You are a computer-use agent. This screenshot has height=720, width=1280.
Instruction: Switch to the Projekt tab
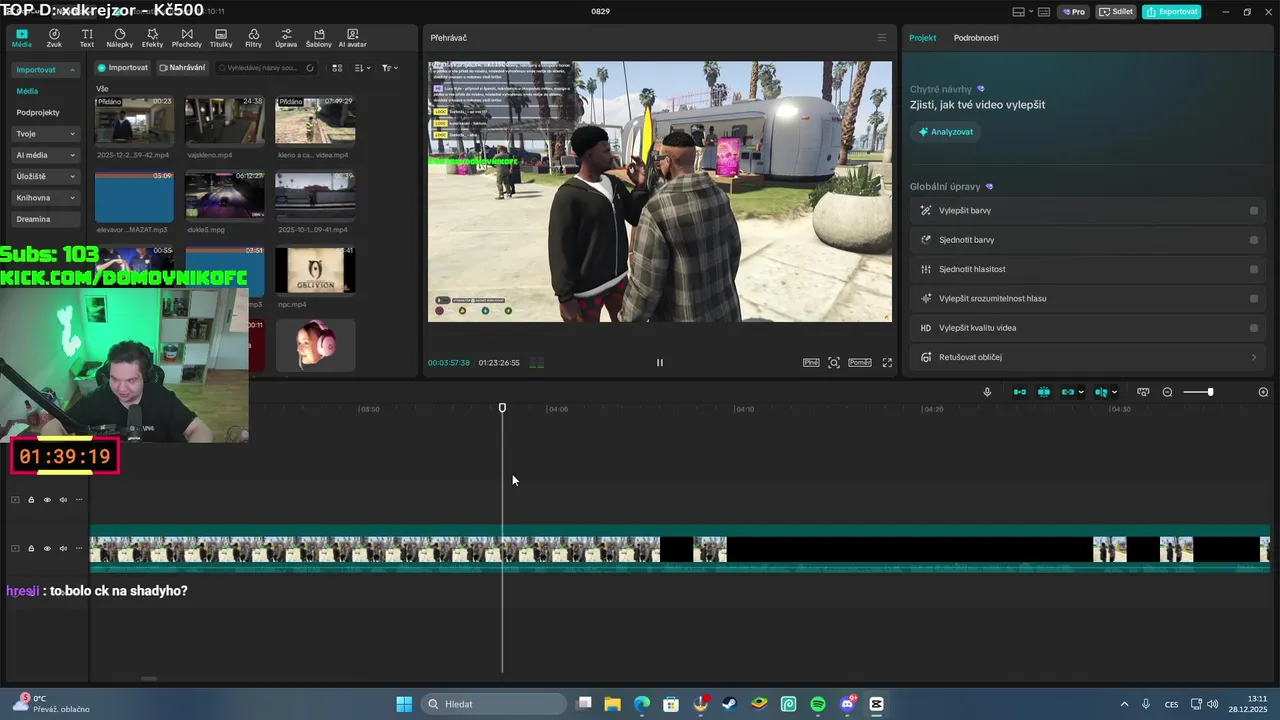922,38
